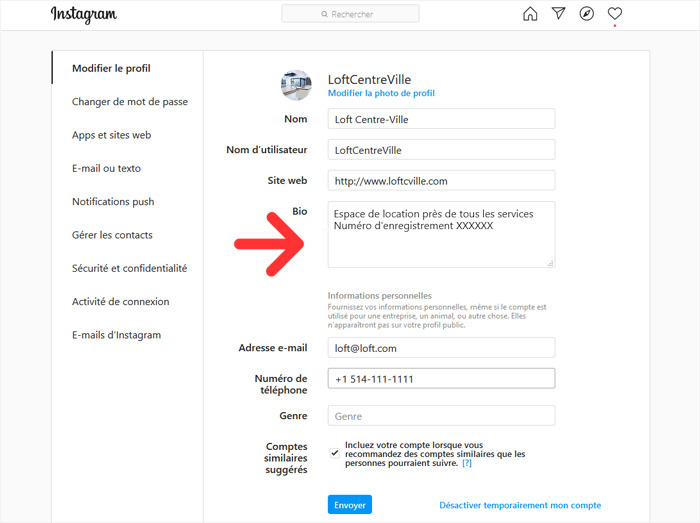This screenshot has width=700, height=523.
Task: Click the Instagram logo
Action: (x=83, y=14)
